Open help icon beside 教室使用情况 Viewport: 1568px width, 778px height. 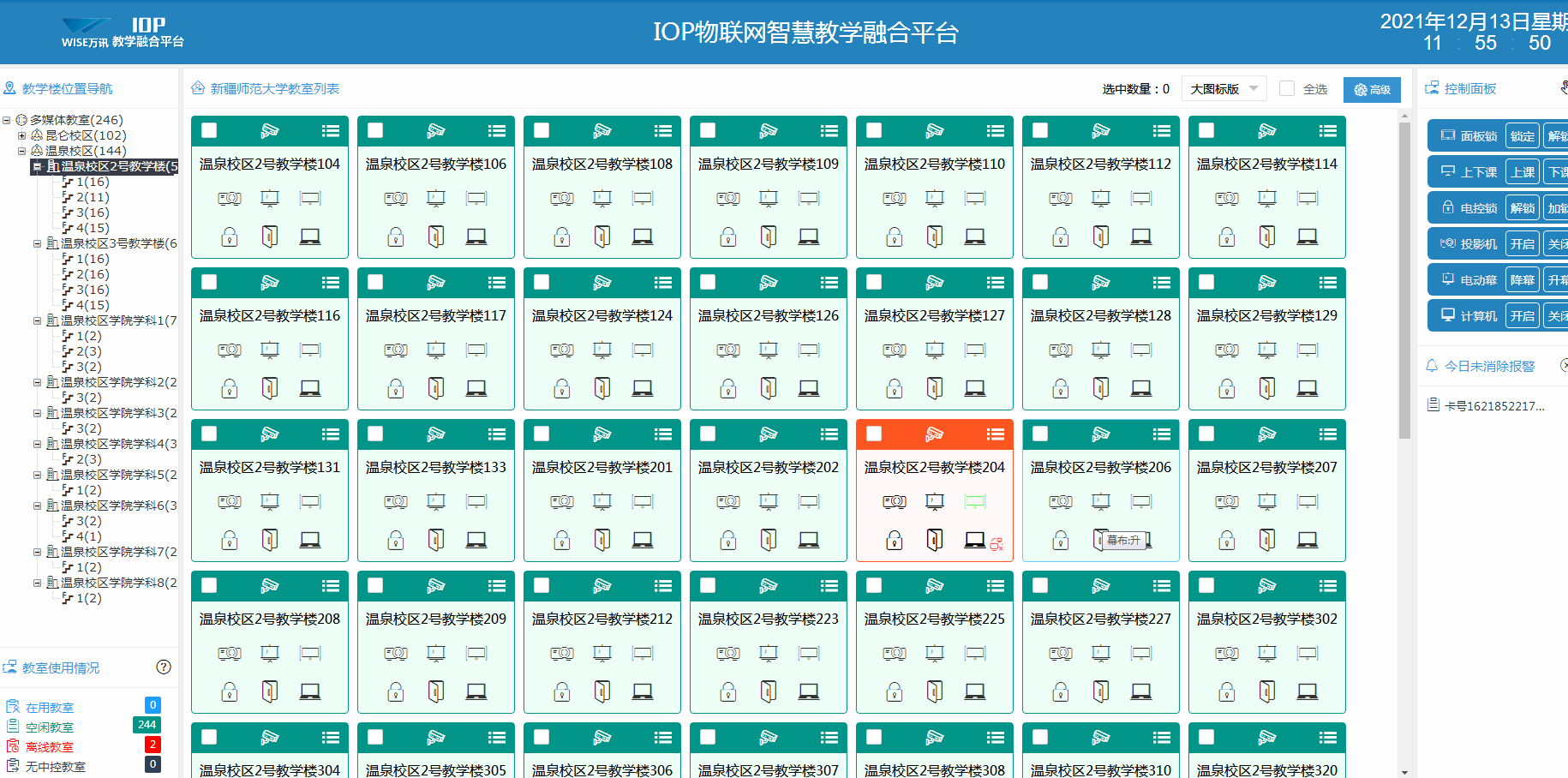tap(164, 667)
